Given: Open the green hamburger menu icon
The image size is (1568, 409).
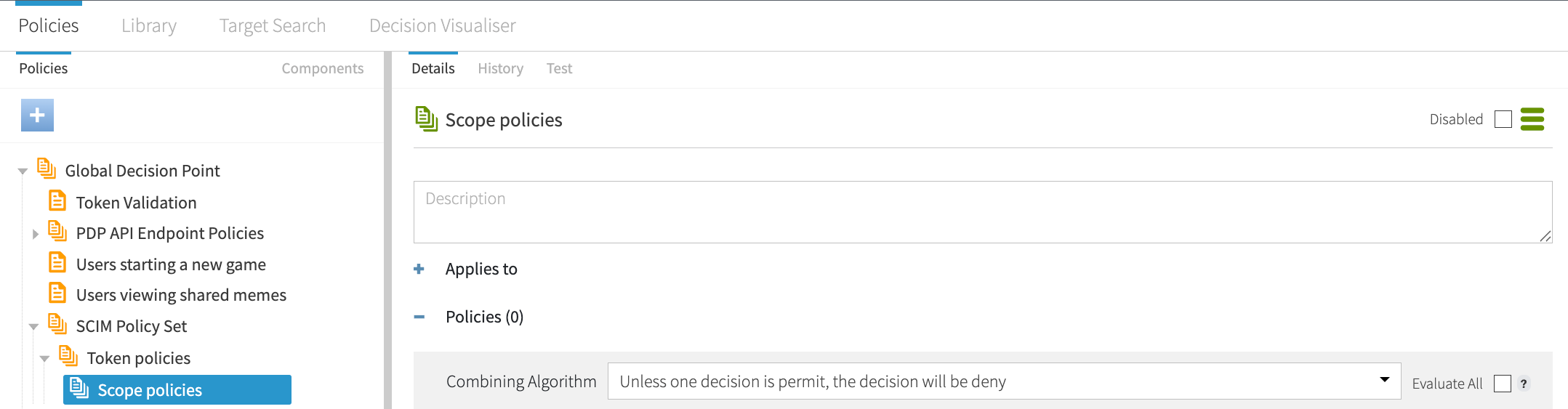Looking at the screenshot, I should pyautogui.click(x=1532, y=119).
